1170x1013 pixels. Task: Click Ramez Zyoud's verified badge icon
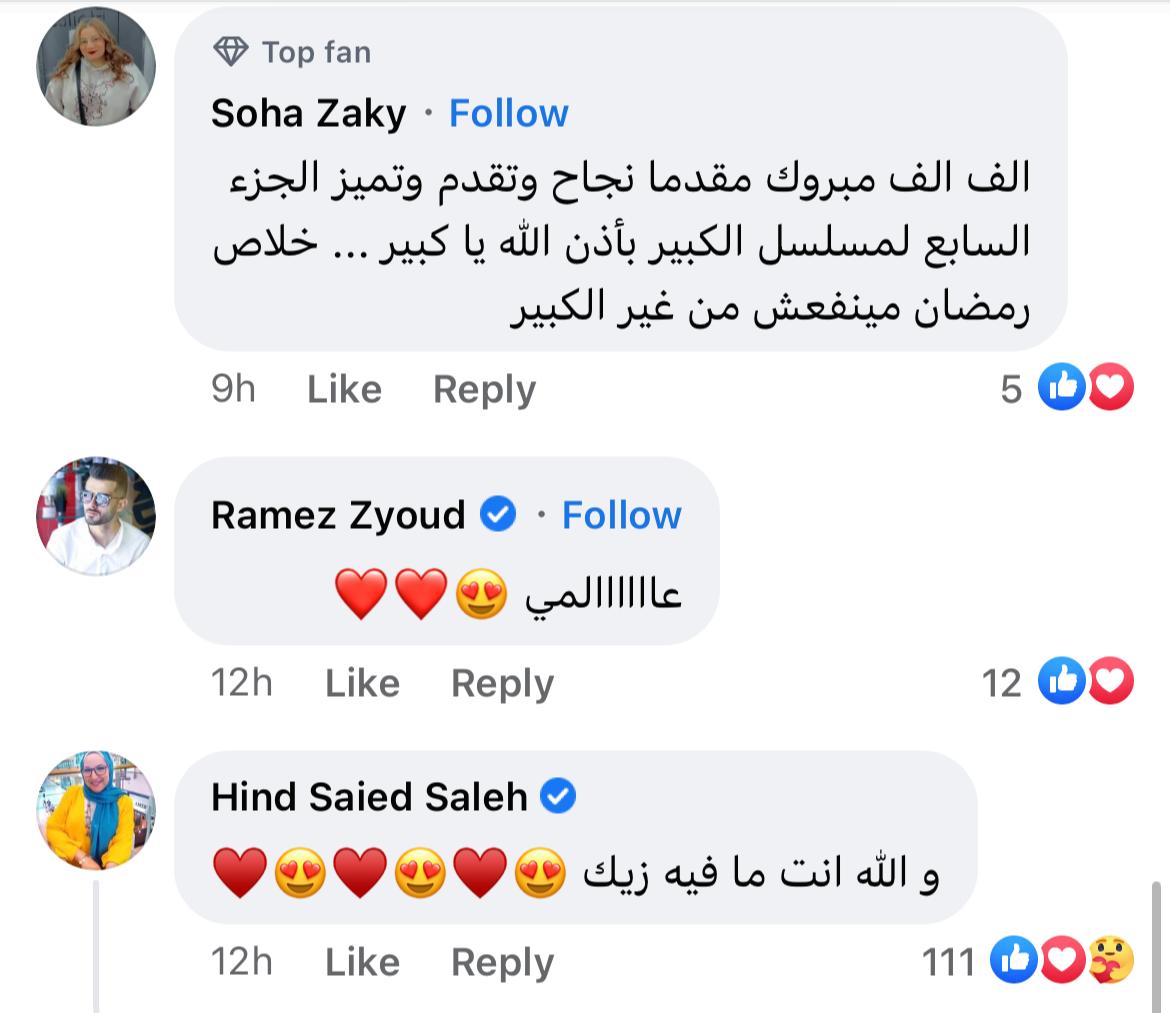pyautogui.click(x=498, y=515)
